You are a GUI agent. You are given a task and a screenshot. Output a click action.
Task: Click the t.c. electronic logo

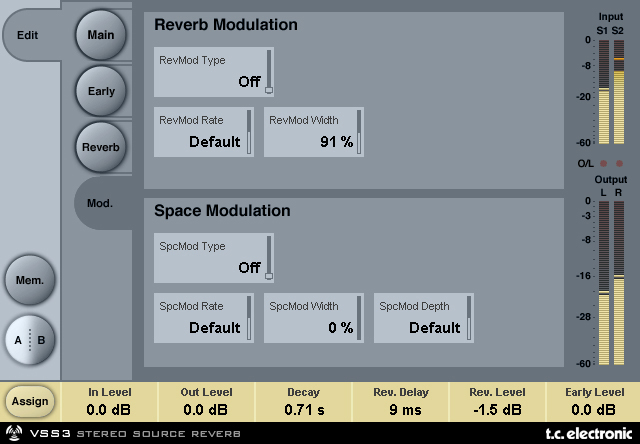point(586,435)
